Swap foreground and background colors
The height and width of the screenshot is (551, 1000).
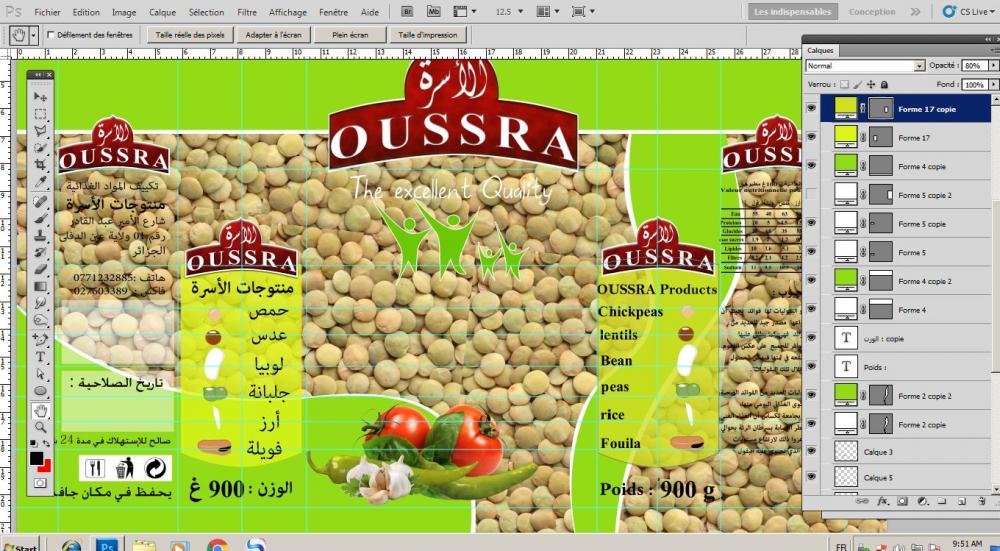pos(47,444)
